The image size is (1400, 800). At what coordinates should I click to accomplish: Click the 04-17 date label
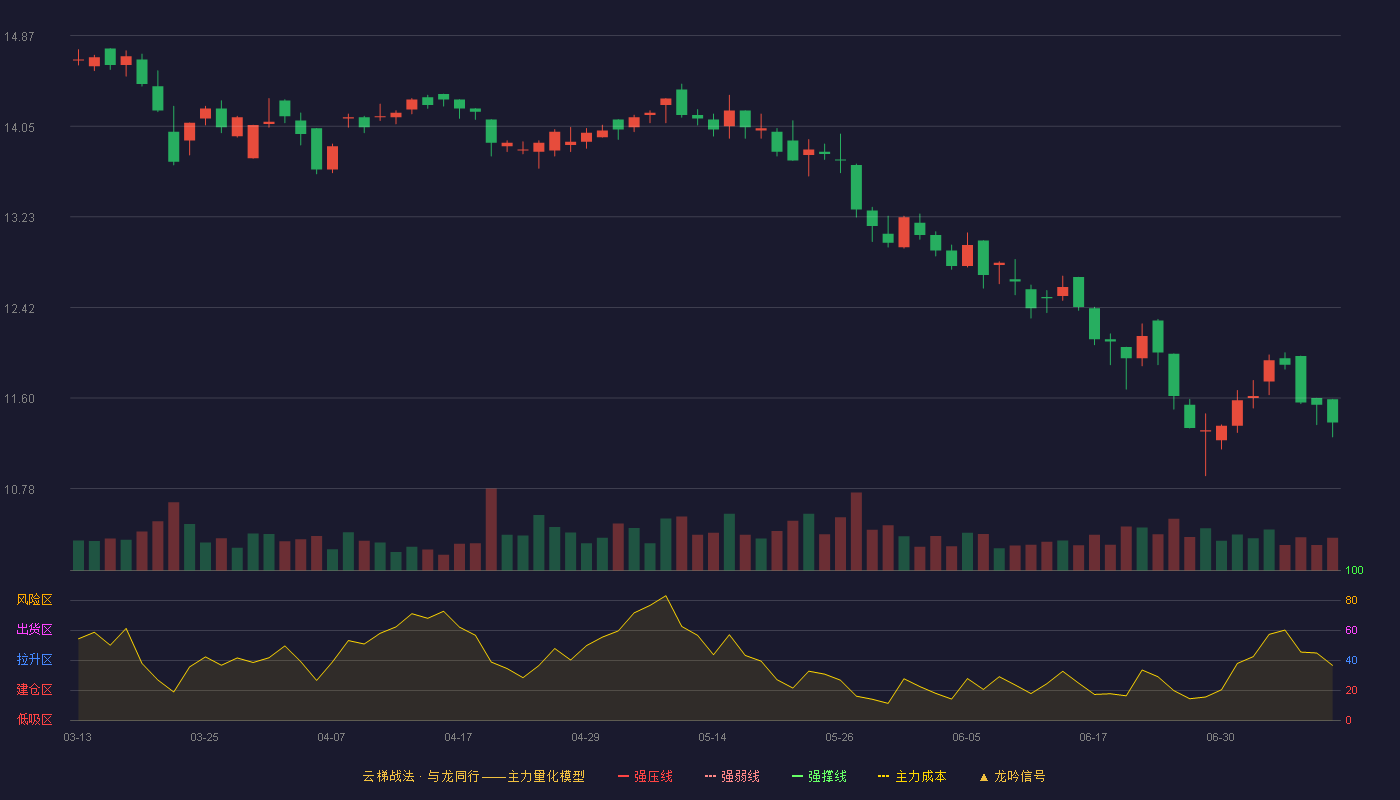point(458,737)
